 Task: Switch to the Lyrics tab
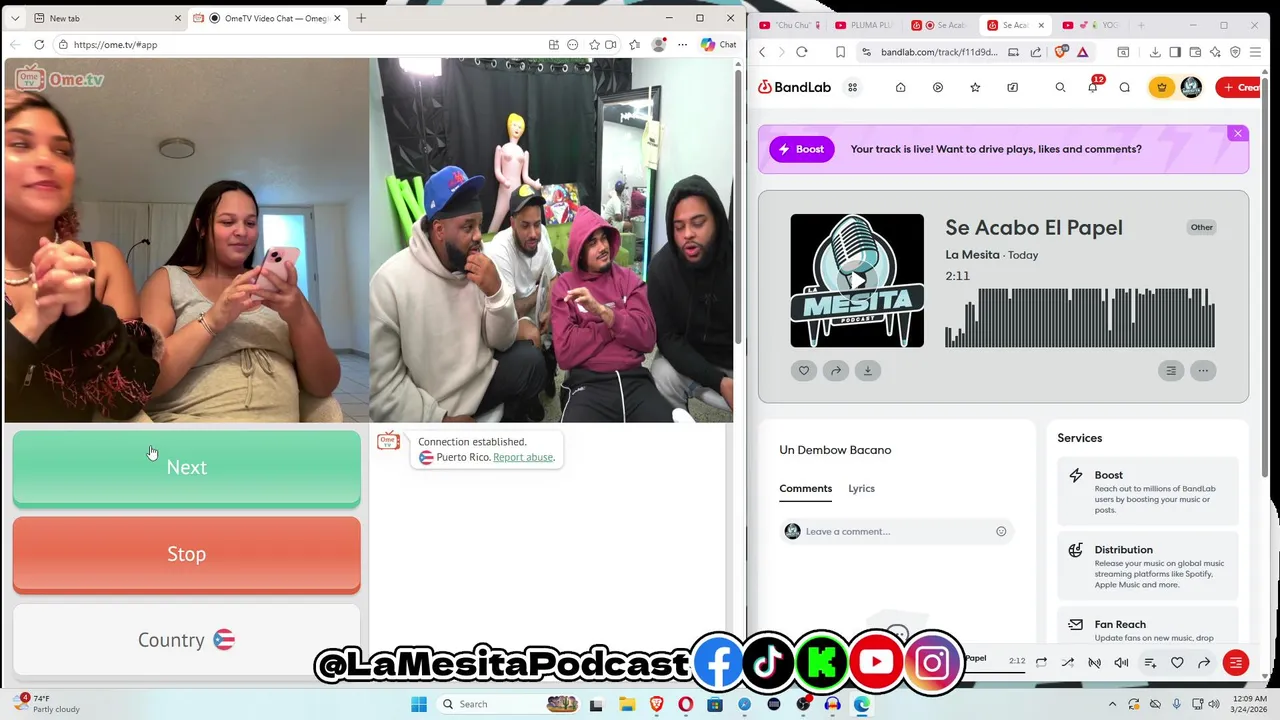coord(861,489)
